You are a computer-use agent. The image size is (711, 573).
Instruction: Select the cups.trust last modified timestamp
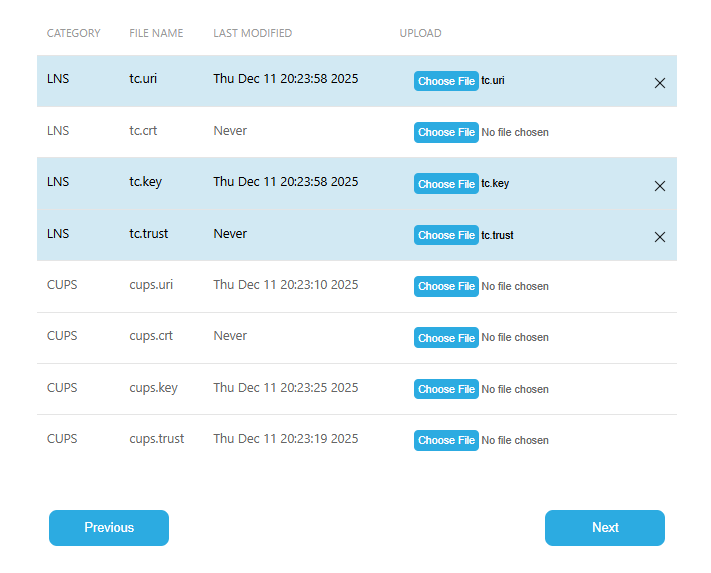click(x=285, y=439)
